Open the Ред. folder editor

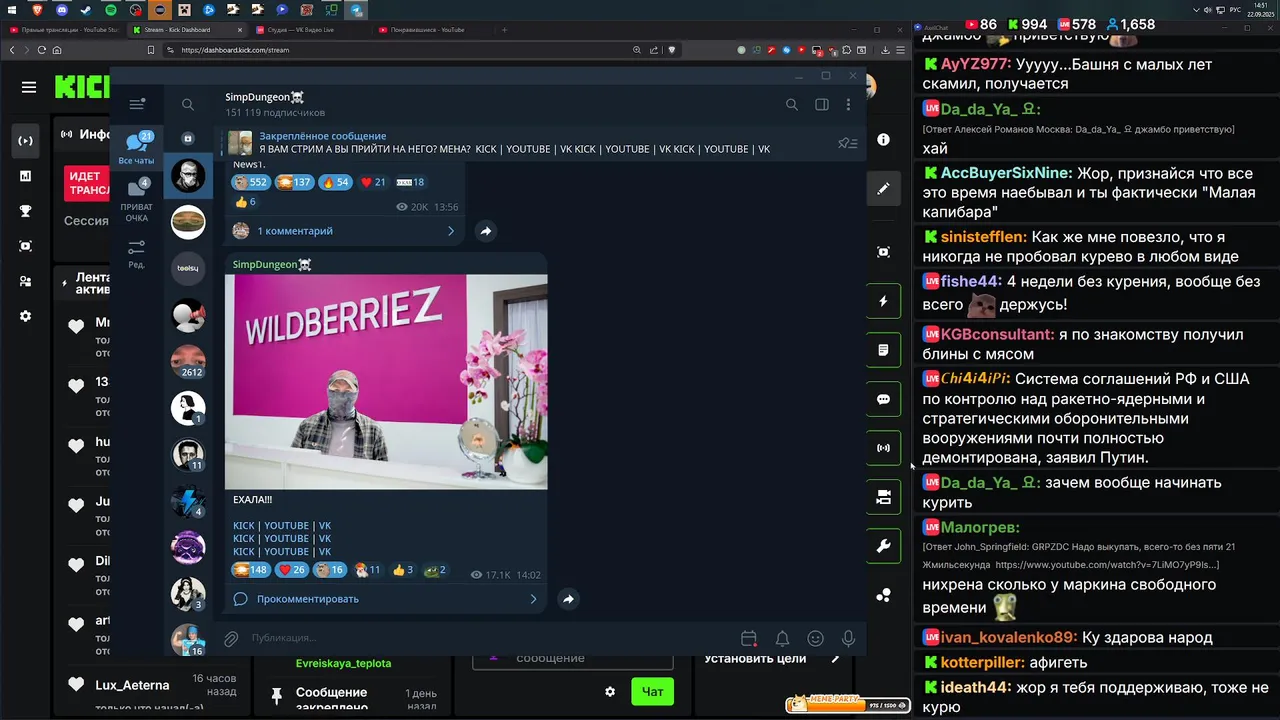pos(137,254)
